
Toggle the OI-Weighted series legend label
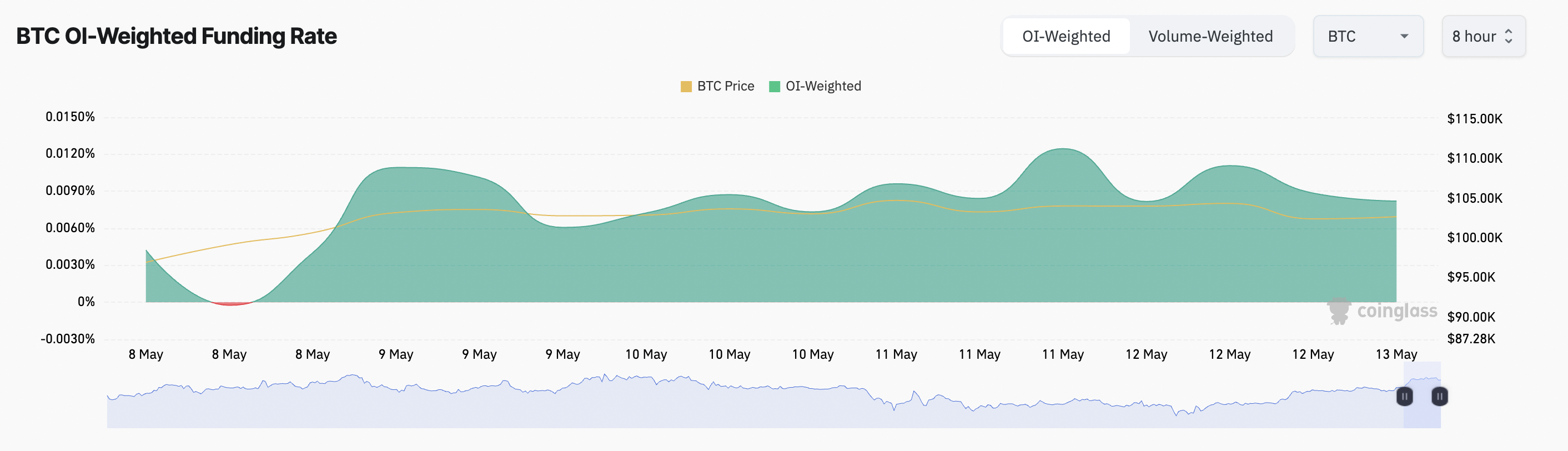click(823, 87)
